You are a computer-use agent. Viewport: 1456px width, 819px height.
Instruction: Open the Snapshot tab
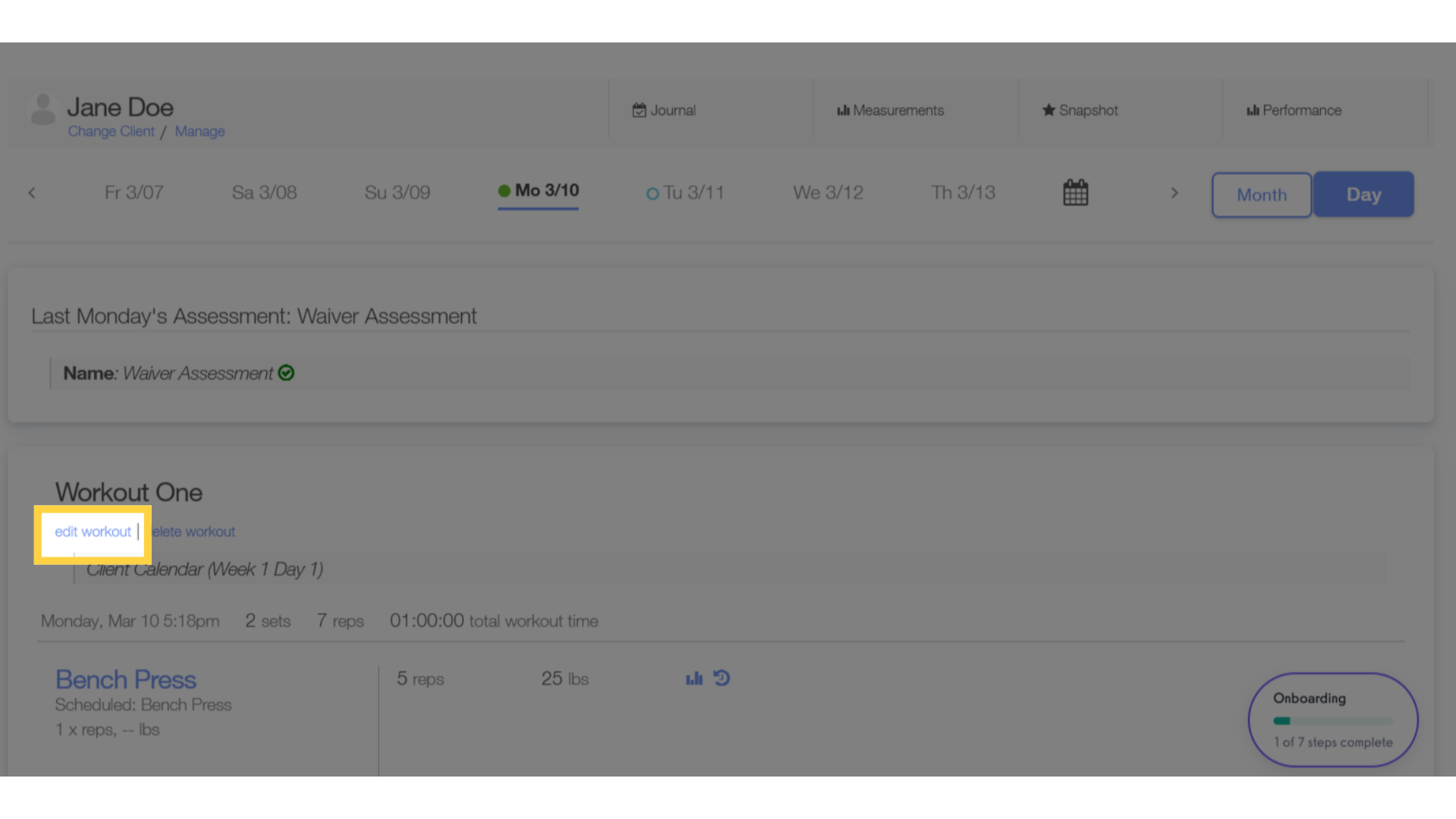pos(1080,110)
